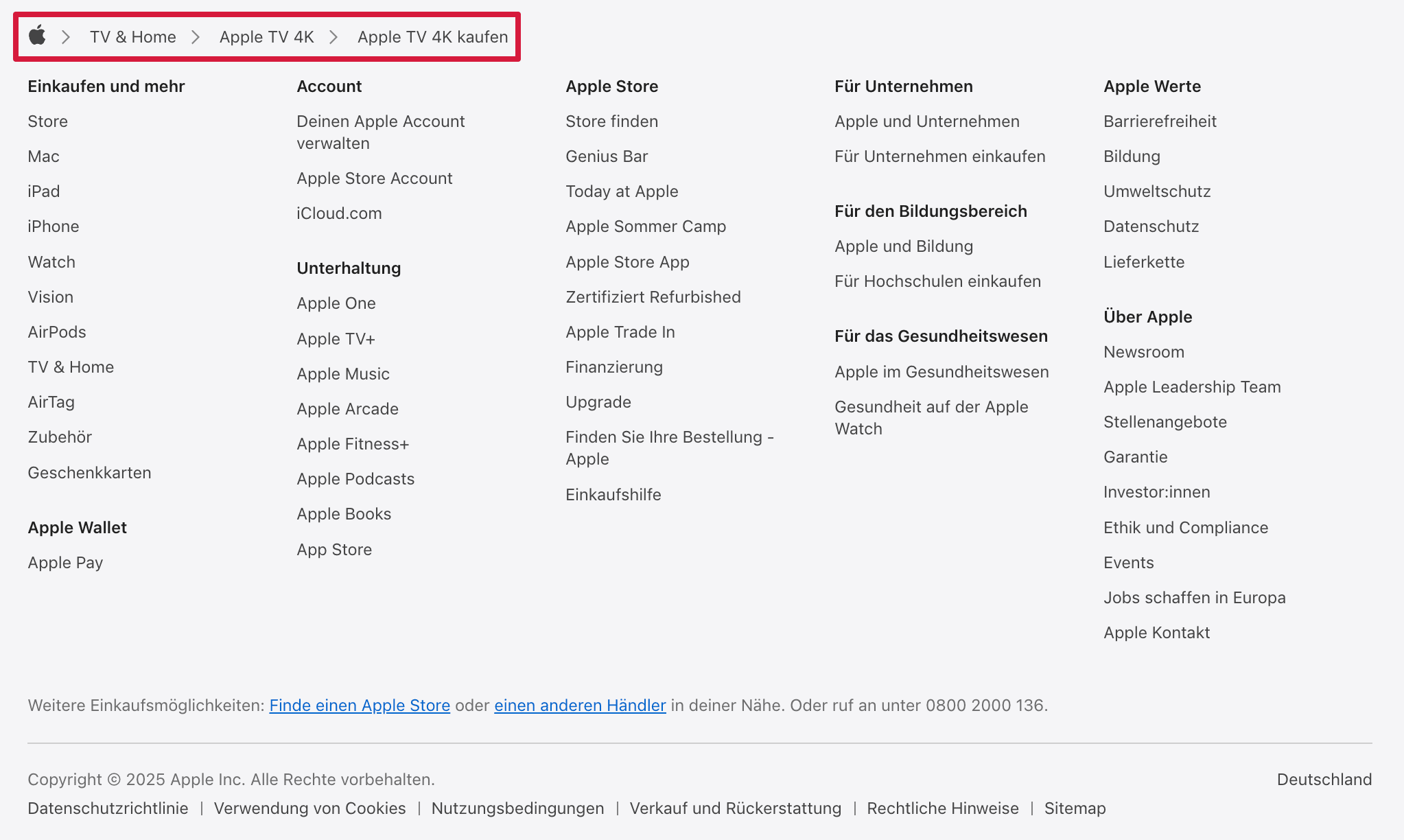
Task: Go to AirPods footer link
Action: tap(57, 332)
